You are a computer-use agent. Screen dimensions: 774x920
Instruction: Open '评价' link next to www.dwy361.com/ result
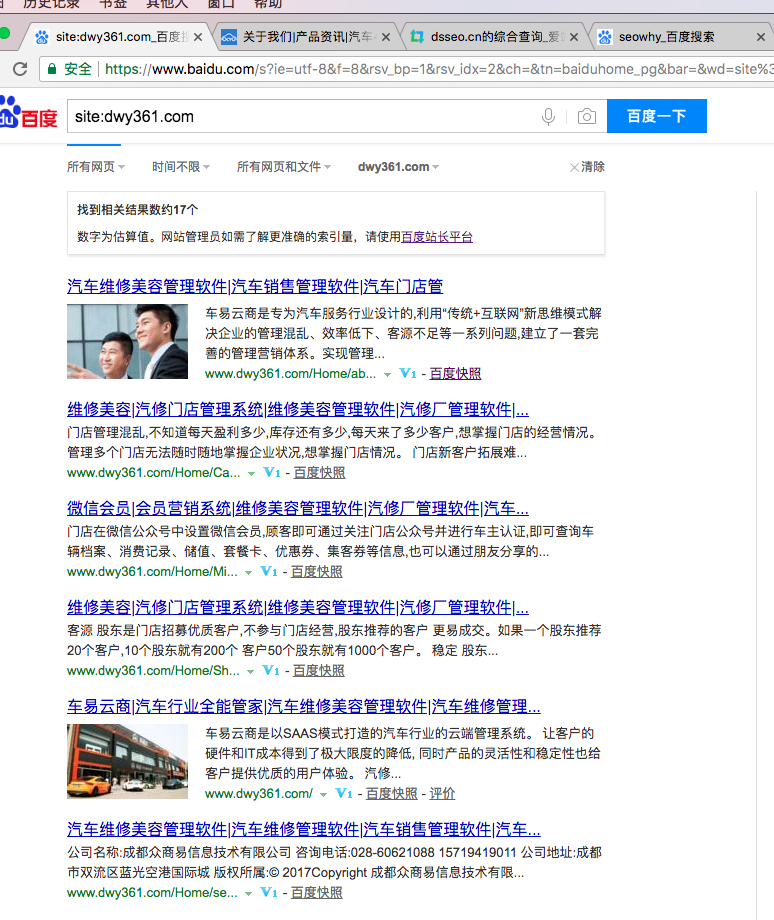pos(442,793)
